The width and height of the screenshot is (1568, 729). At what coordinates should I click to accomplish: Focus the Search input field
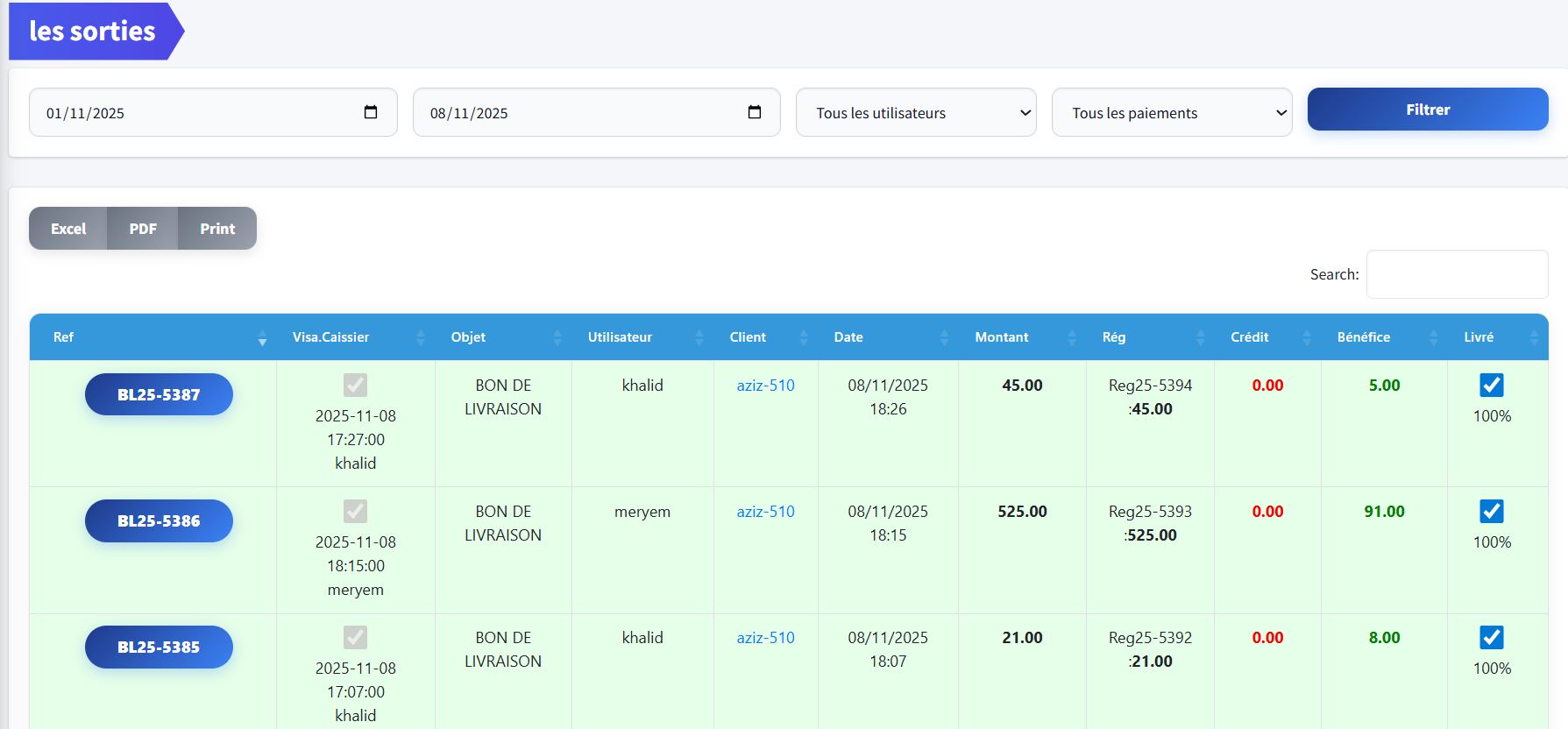click(1457, 274)
